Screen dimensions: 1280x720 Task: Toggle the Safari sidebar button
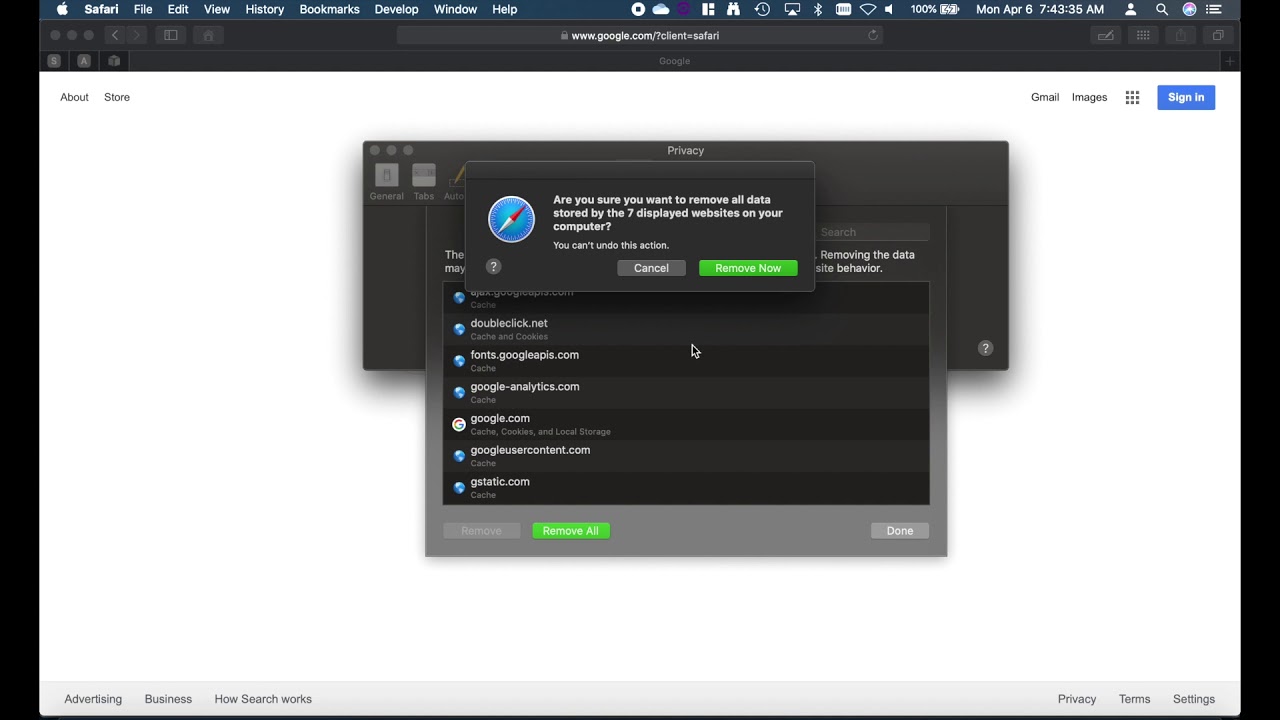tap(171, 35)
